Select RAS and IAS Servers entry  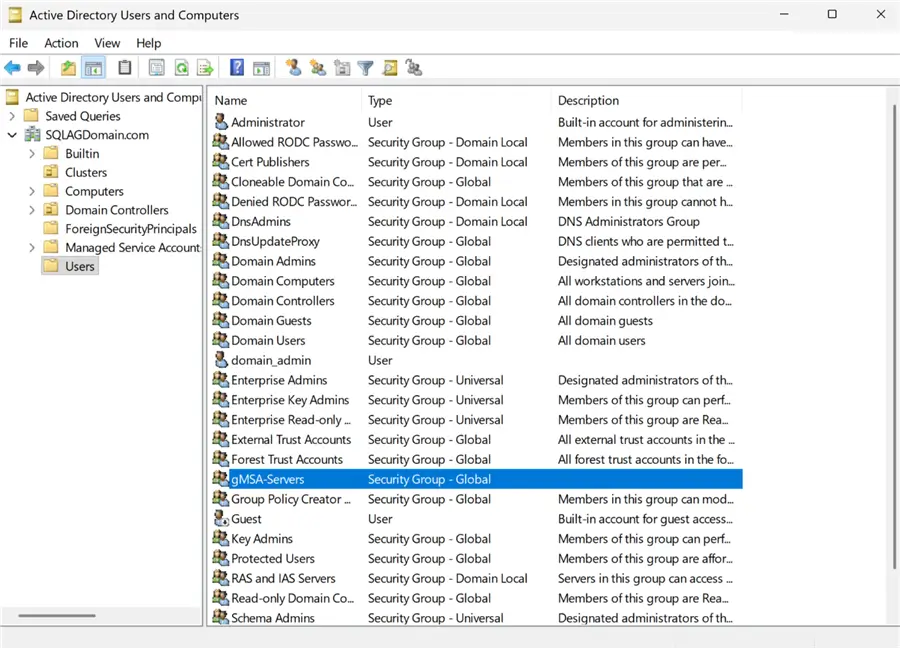pyautogui.click(x=283, y=579)
